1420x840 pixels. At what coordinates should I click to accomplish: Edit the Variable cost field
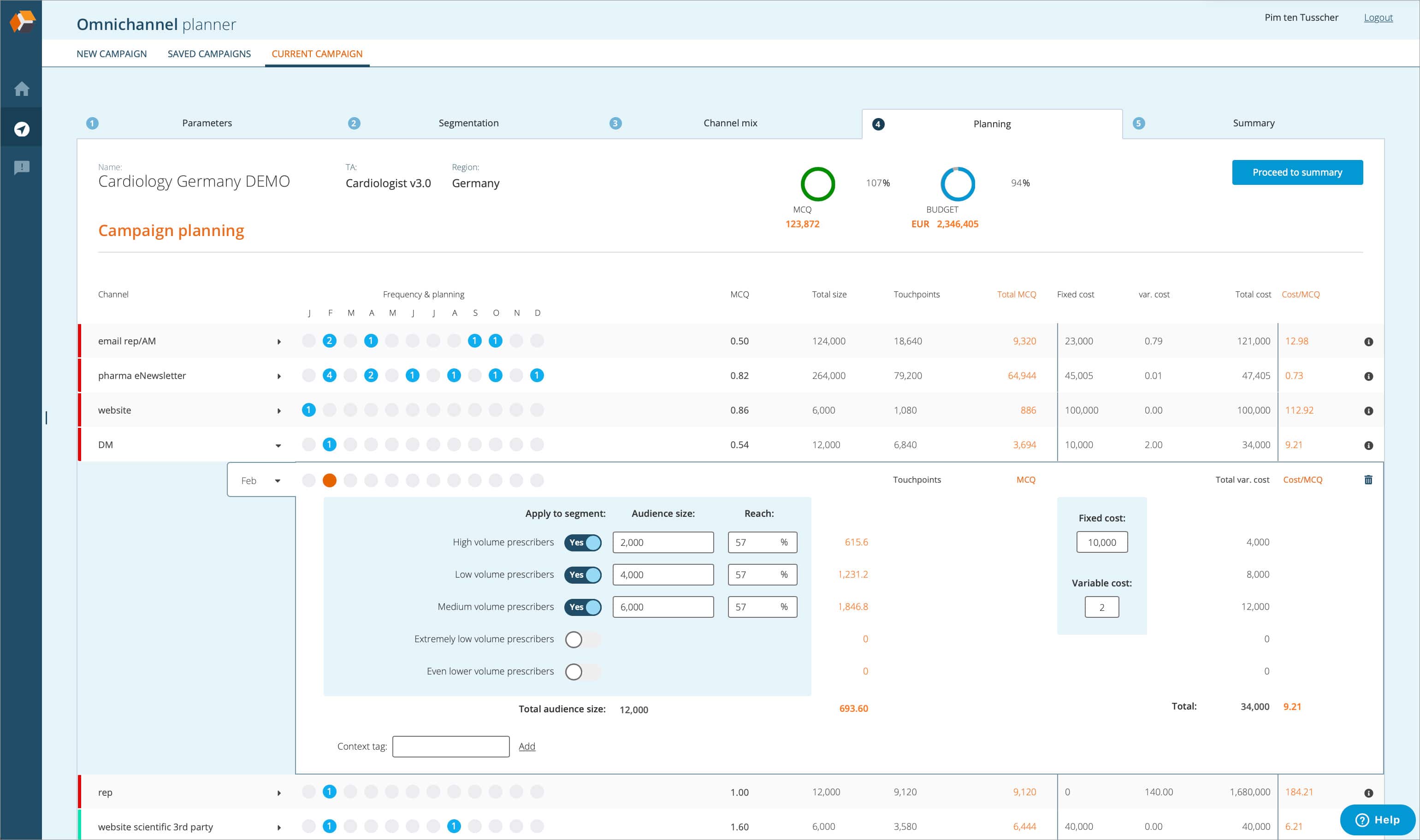click(x=1102, y=607)
